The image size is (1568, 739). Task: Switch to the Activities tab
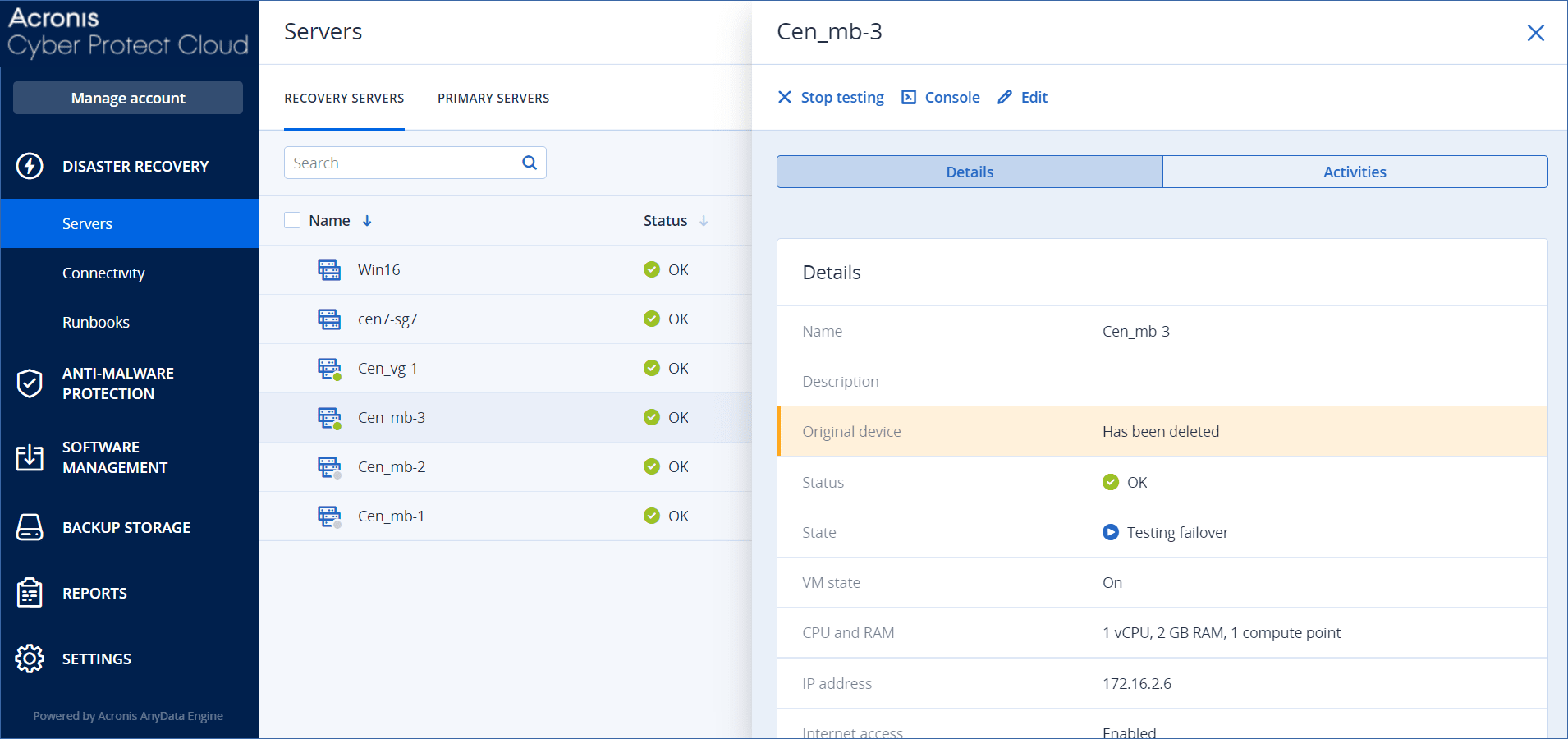tap(1354, 172)
